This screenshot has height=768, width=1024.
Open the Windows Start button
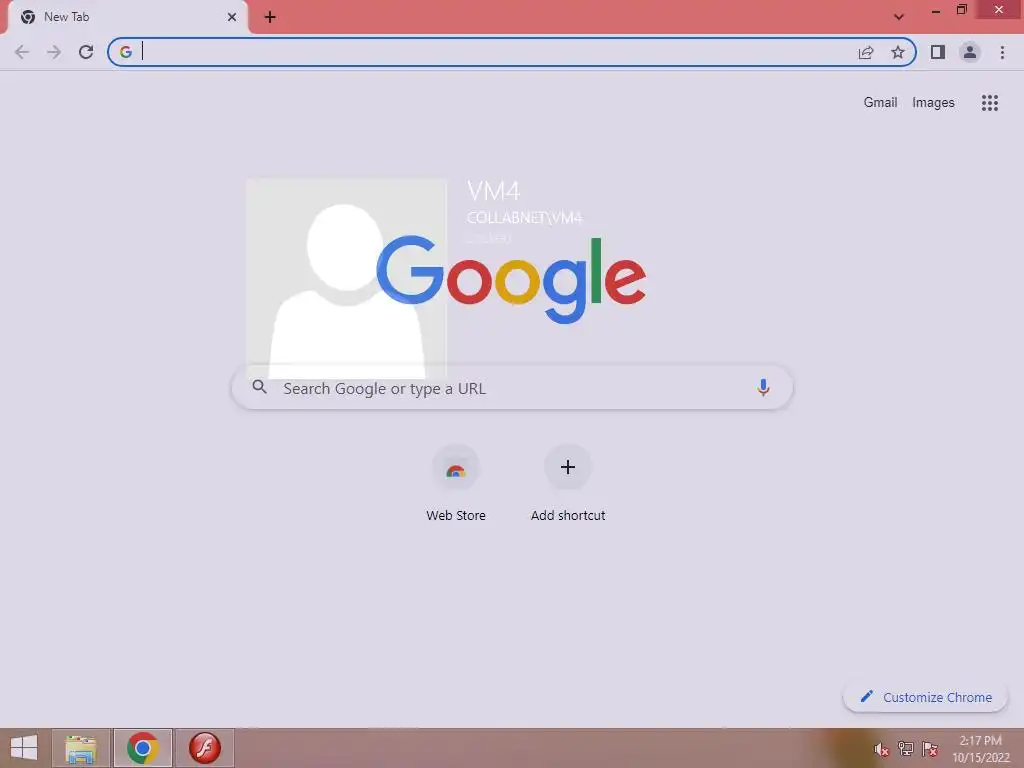tap(24, 748)
